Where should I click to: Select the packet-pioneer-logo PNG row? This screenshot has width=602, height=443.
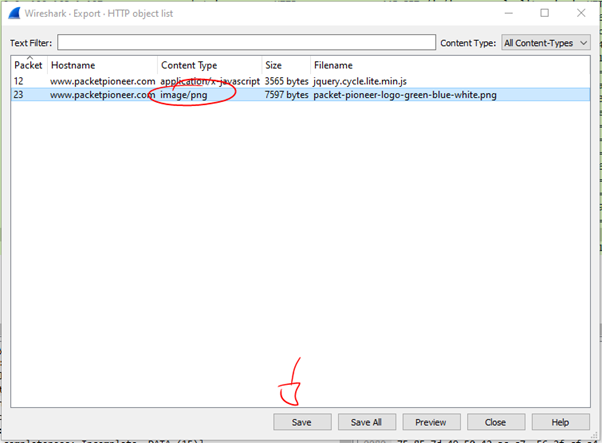[404, 95]
